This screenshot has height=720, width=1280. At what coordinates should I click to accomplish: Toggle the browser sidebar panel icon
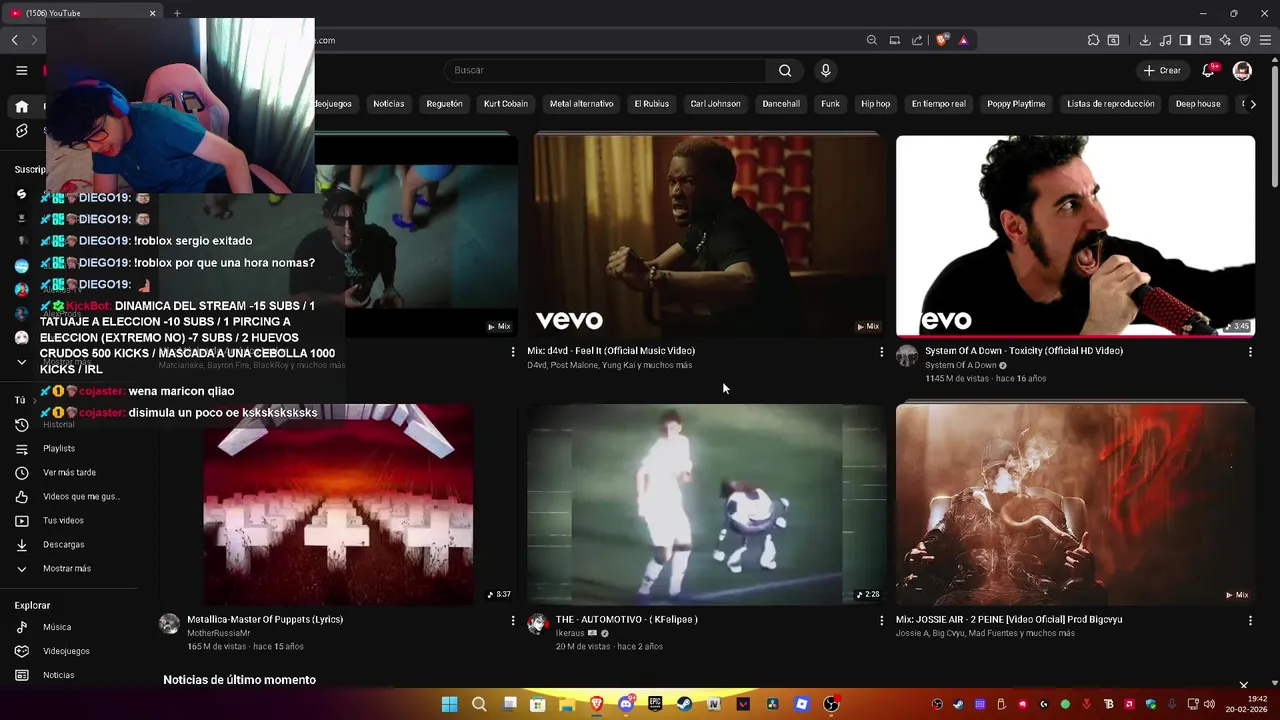(1185, 40)
